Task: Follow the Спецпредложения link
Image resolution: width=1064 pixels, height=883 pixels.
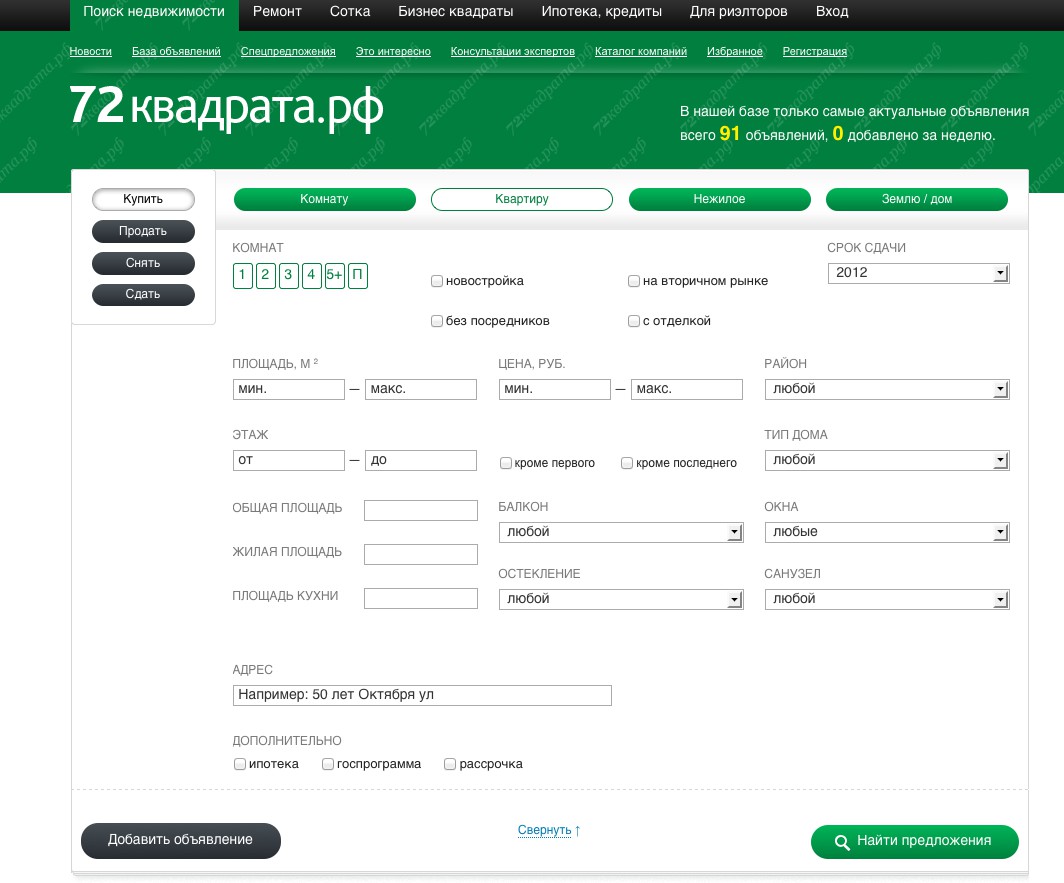Action: pyautogui.click(x=288, y=52)
